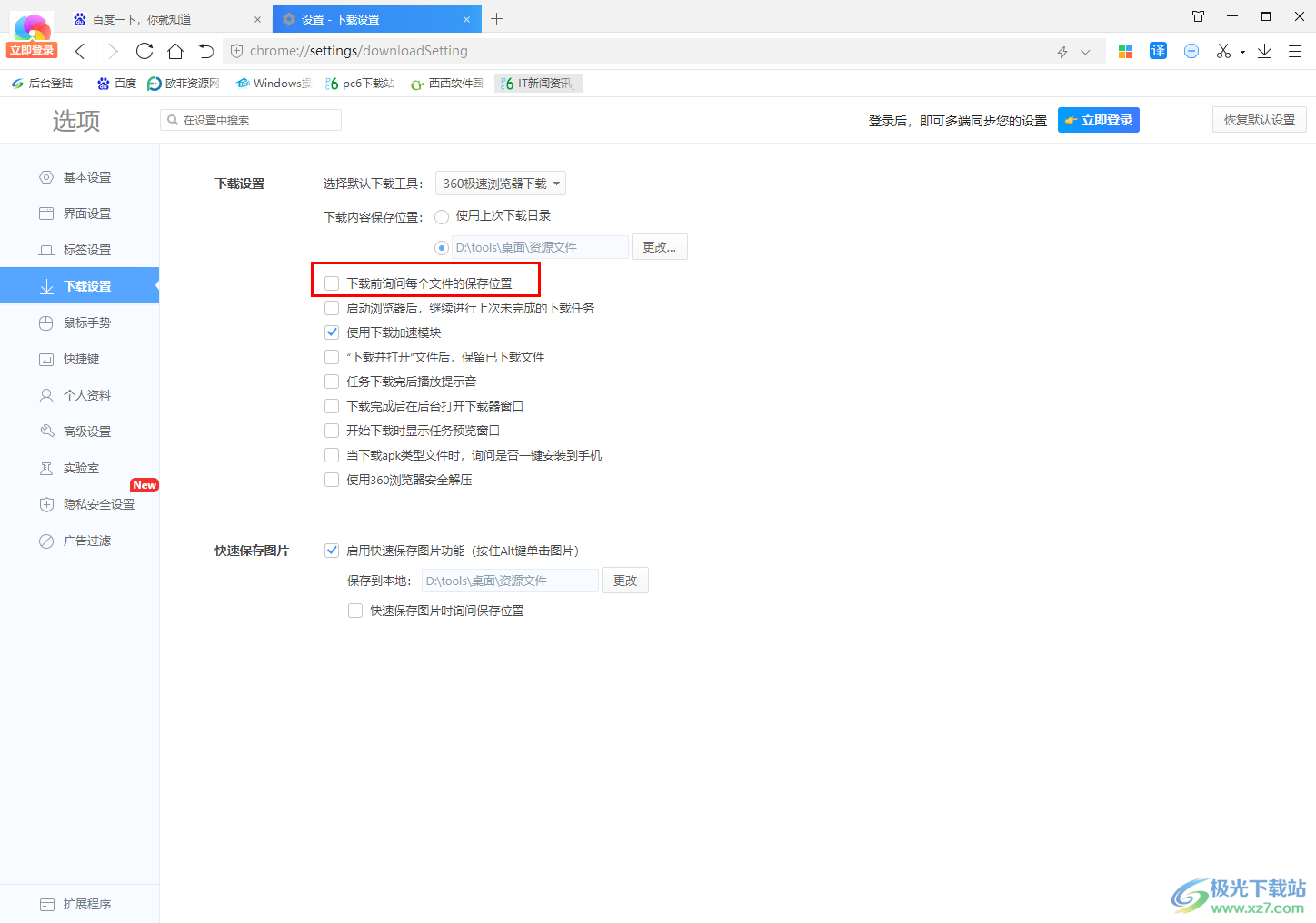
Task: Open the 后台登陆 bookmark
Action: (45, 84)
